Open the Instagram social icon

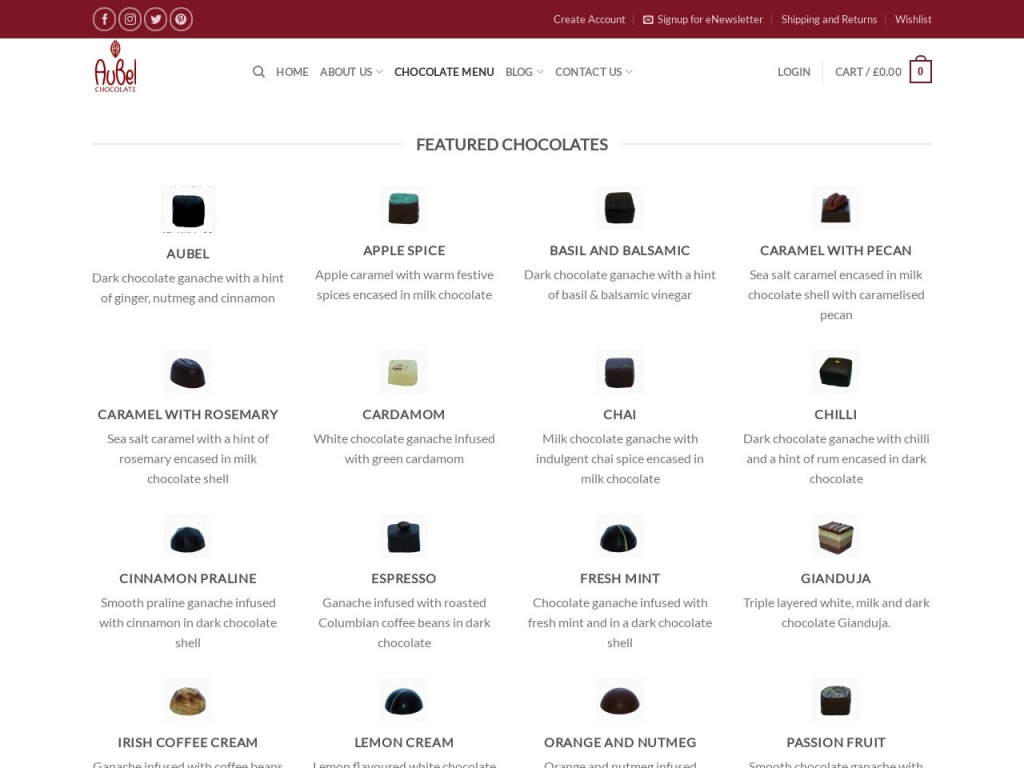pyautogui.click(x=130, y=19)
